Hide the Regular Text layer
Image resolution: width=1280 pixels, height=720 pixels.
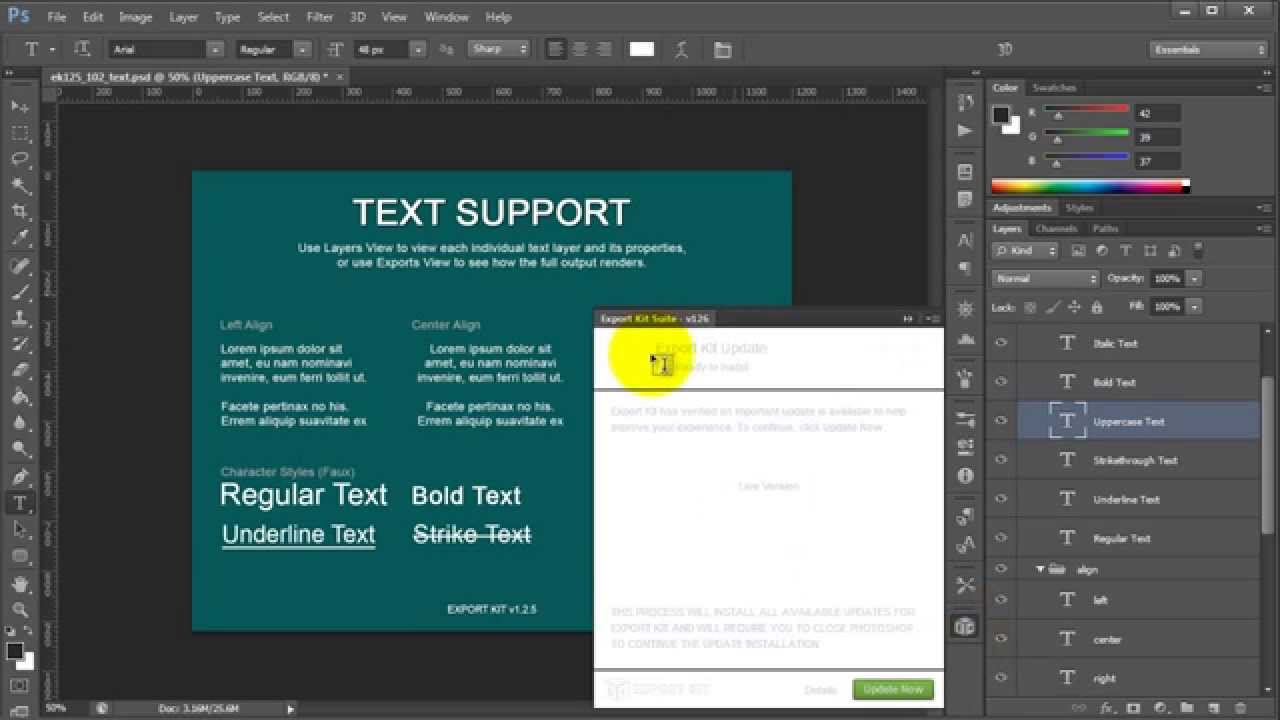(1001, 538)
